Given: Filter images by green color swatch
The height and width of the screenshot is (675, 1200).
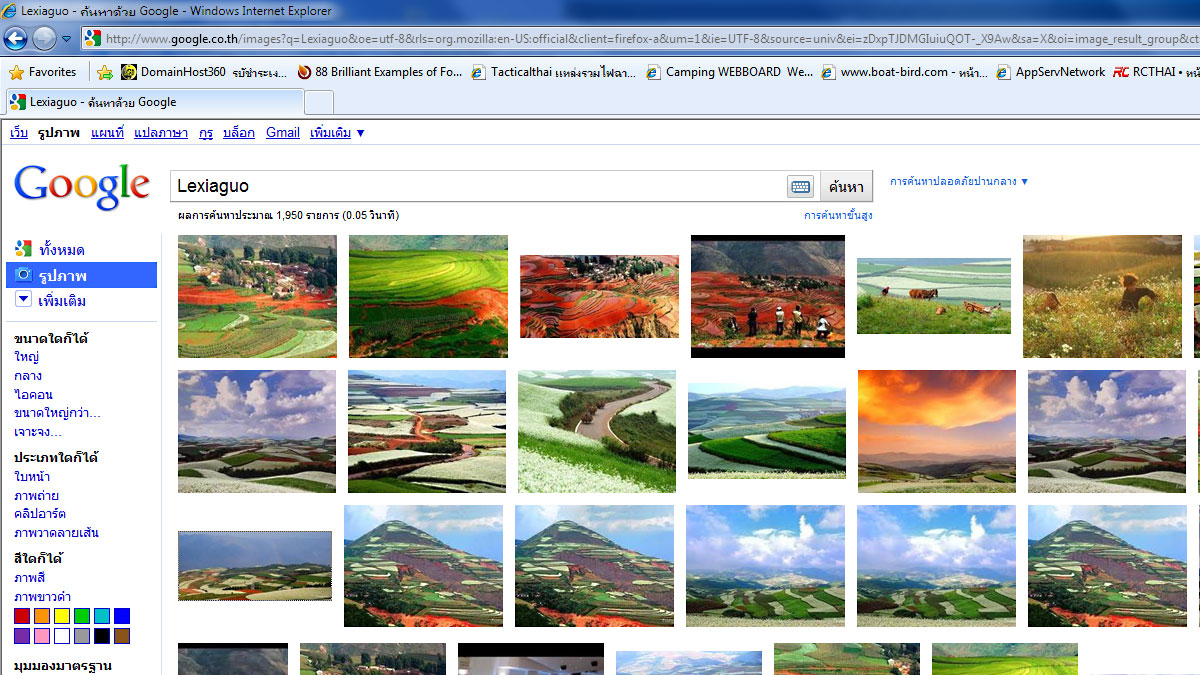Looking at the screenshot, I should click(82, 616).
